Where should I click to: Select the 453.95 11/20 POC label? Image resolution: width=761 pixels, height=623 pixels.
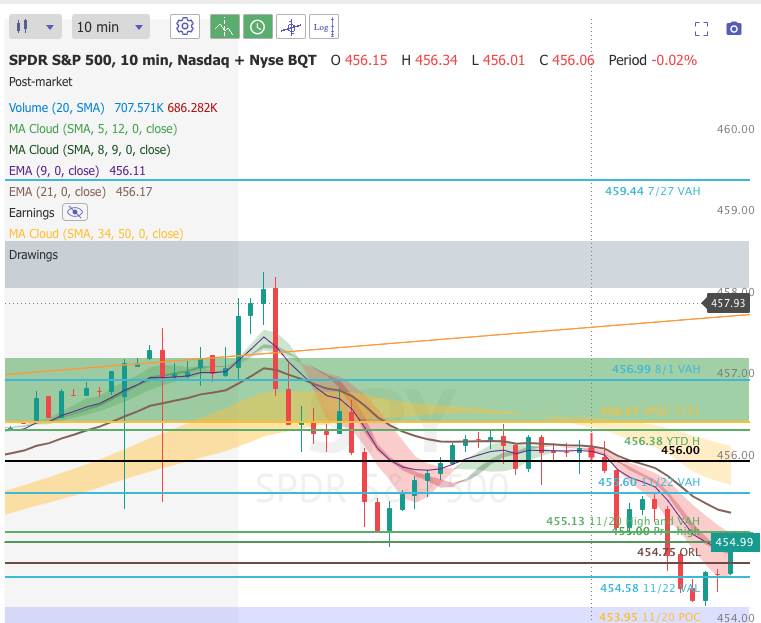coord(649,617)
